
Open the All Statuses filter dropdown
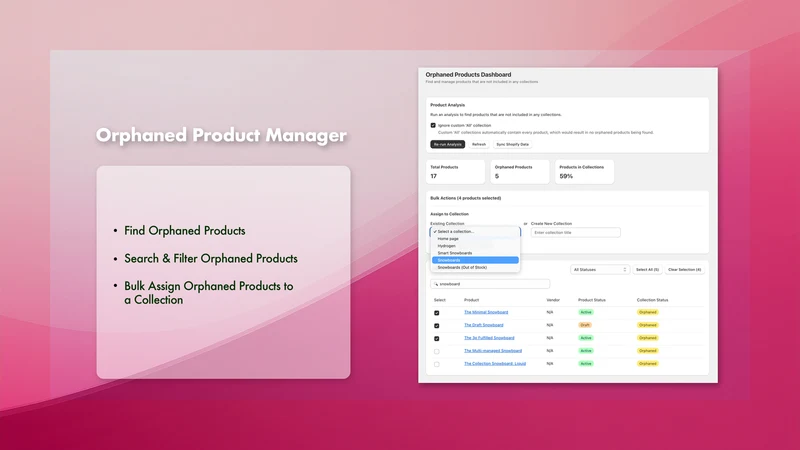coord(600,269)
